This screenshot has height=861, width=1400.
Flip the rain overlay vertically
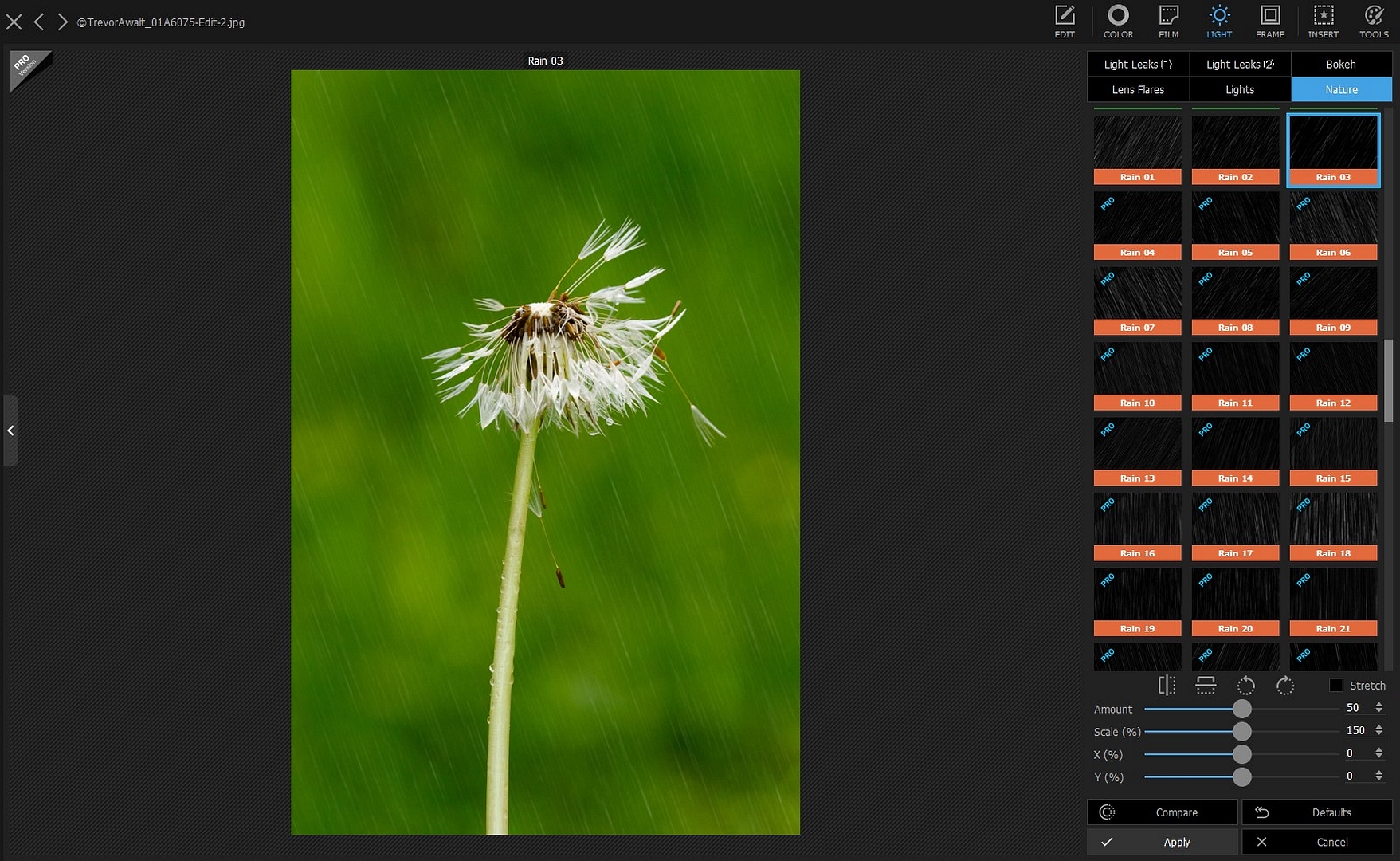coord(1206,686)
